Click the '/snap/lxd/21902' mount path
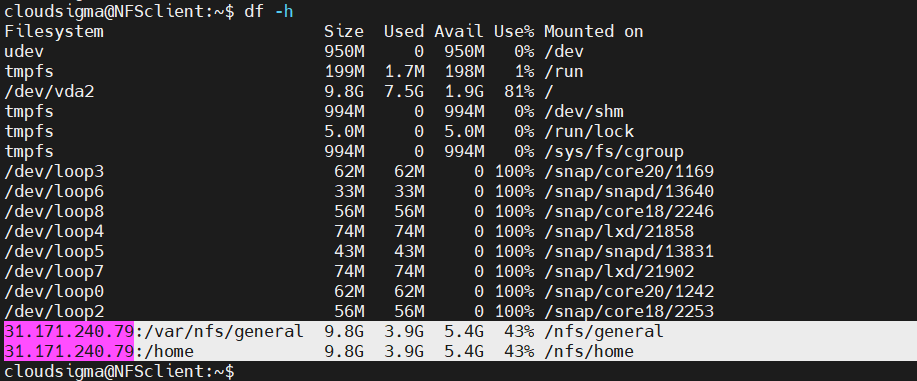 coord(619,271)
